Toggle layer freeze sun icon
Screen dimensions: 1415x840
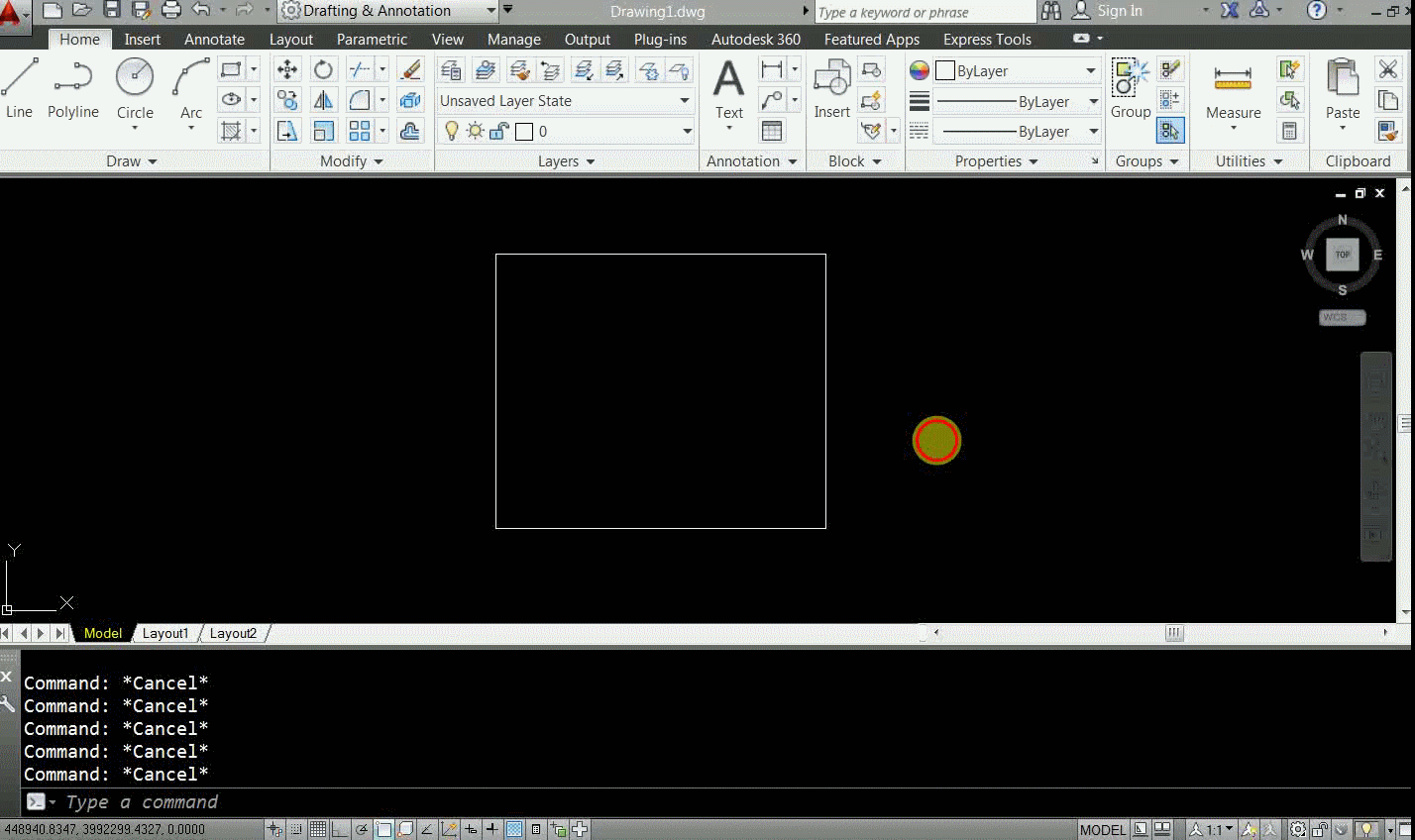click(x=476, y=131)
